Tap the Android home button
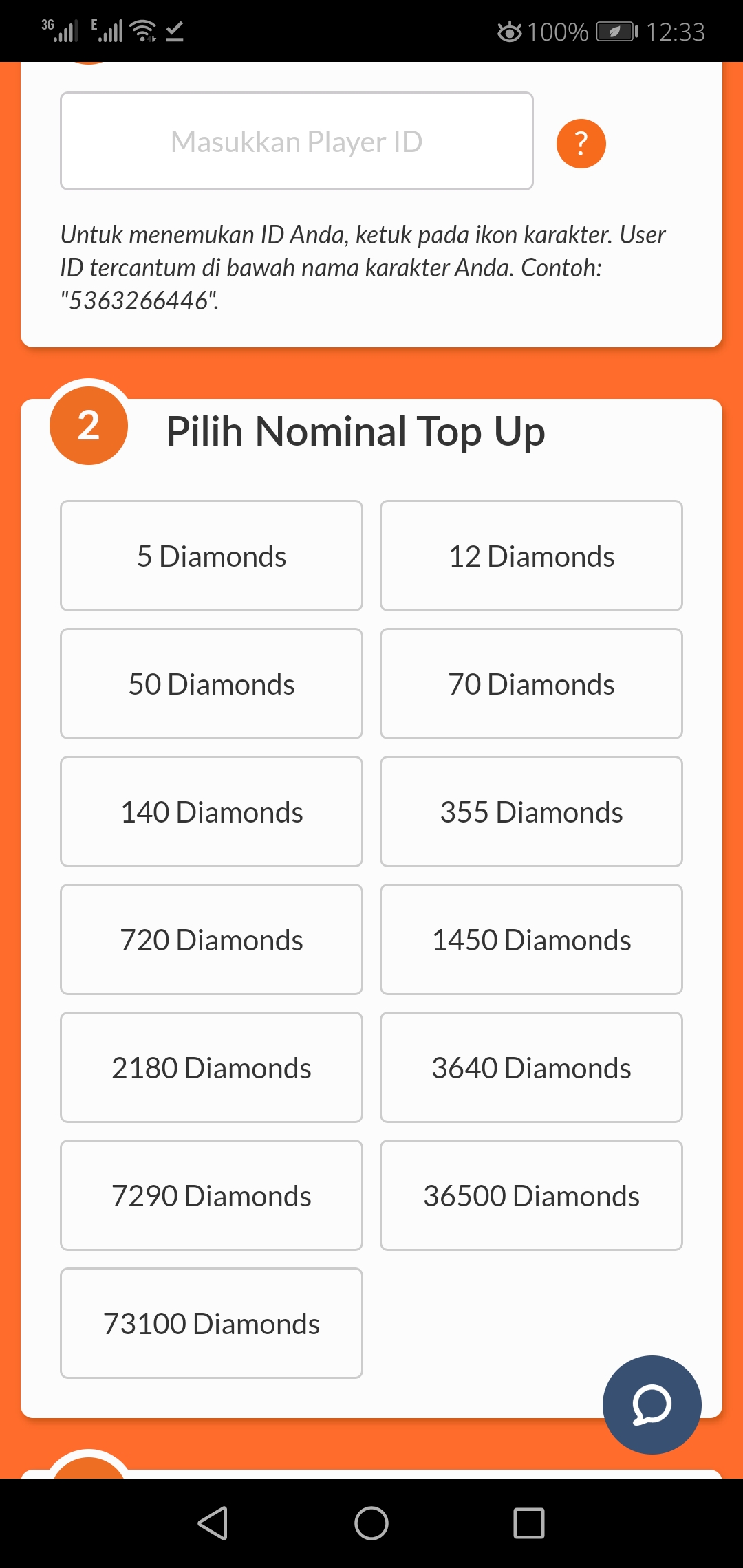 tap(371, 1523)
